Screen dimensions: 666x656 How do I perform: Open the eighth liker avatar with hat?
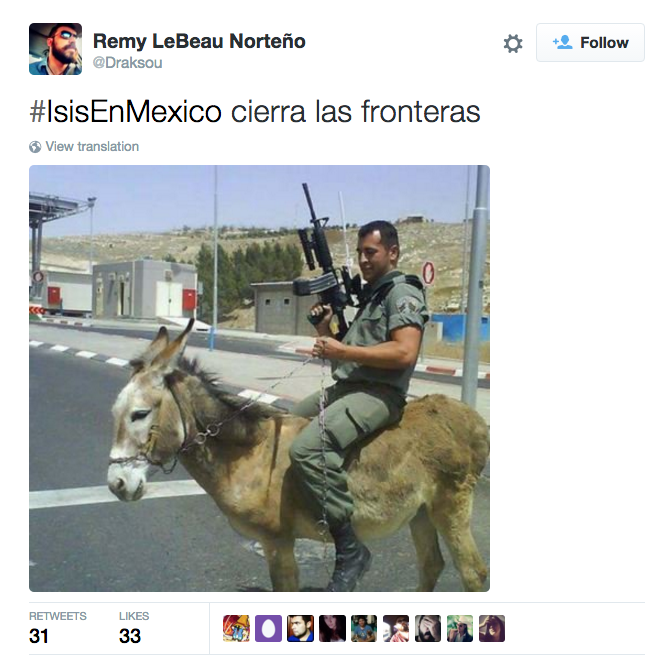pyautogui.click(x=460, y=628)
